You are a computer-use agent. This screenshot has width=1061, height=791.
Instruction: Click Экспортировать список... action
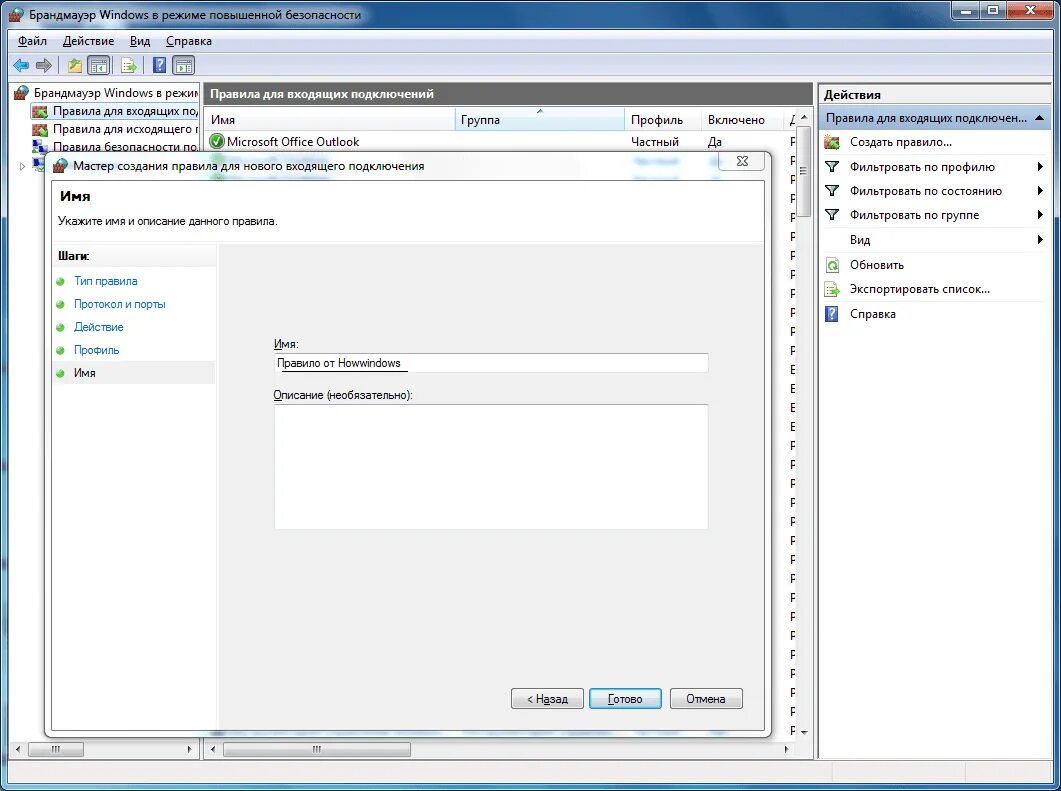pos(920,289)
